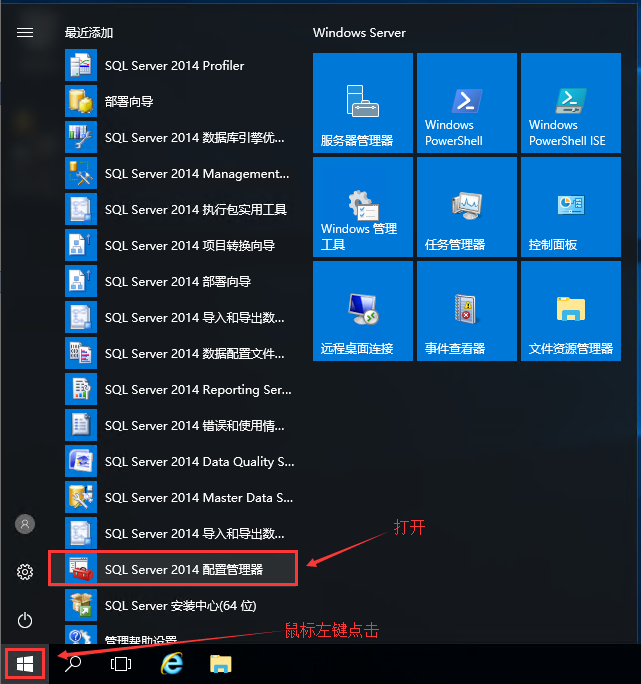The height and width of the screenshot is (684, 641).
Task: Open SQL Server 2014 Profiler icon
Action: point(81,65)
